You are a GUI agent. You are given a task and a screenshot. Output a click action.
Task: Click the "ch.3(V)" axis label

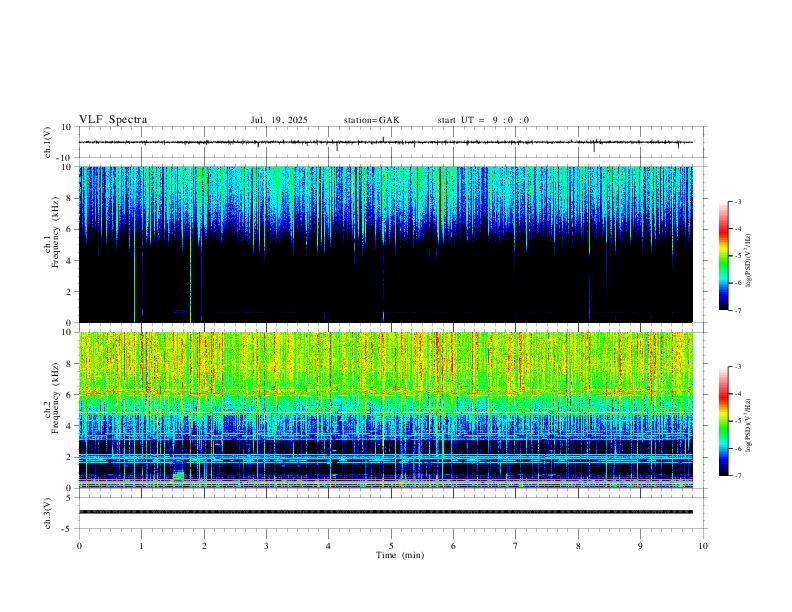point(48,514)
